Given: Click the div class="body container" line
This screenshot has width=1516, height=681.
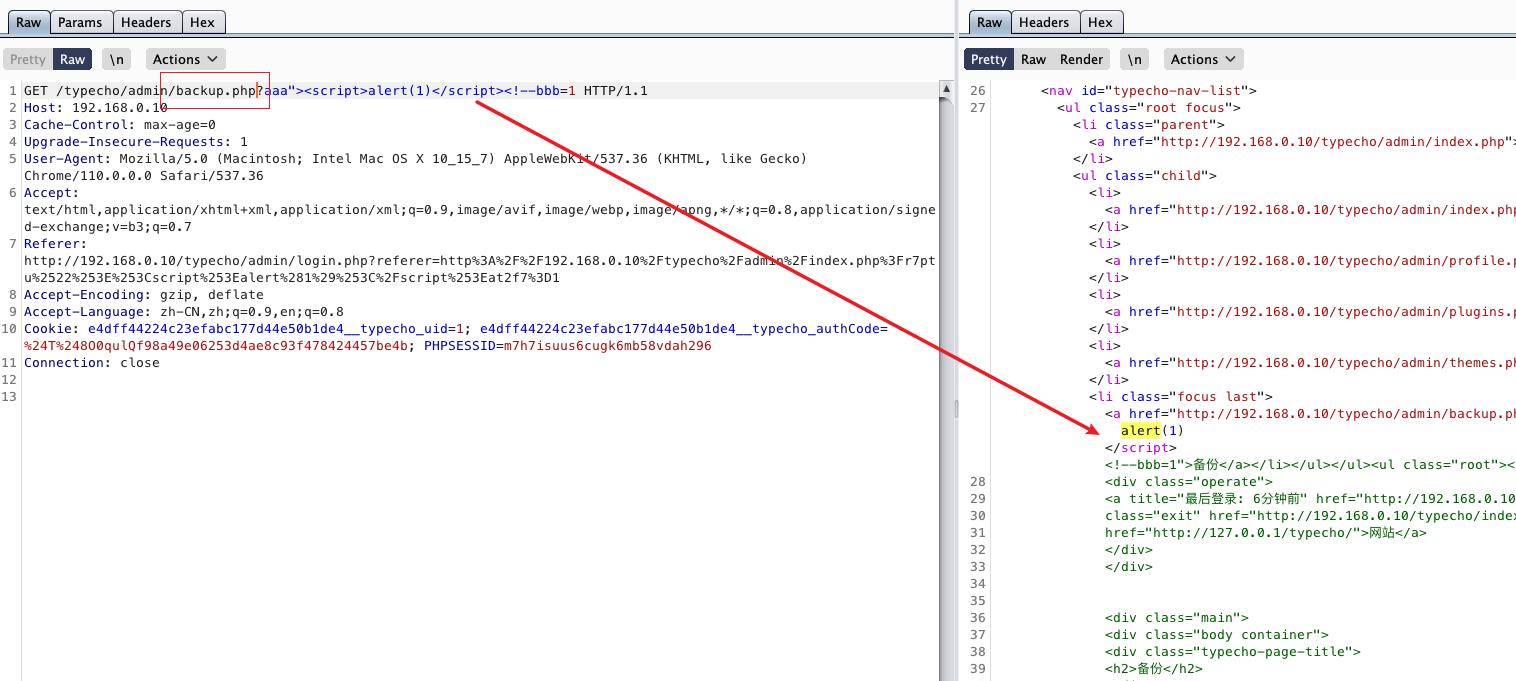Looking at the screenshot, I should tap(1217, 635).
